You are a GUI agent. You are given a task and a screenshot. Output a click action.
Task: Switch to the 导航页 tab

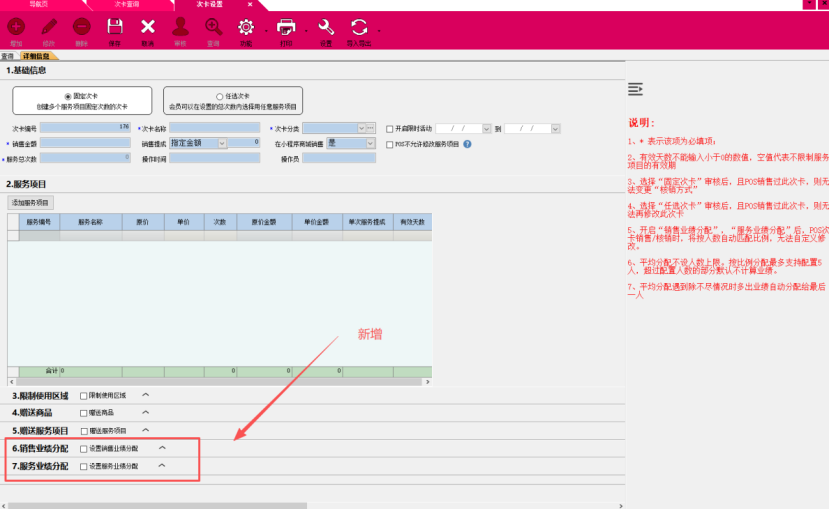(39, 4)
